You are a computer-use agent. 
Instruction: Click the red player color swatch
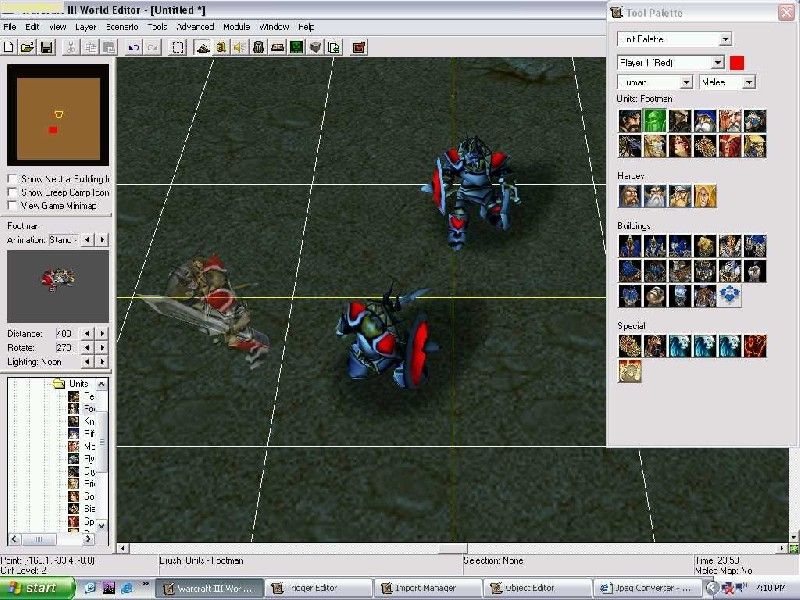pos(737,63)
